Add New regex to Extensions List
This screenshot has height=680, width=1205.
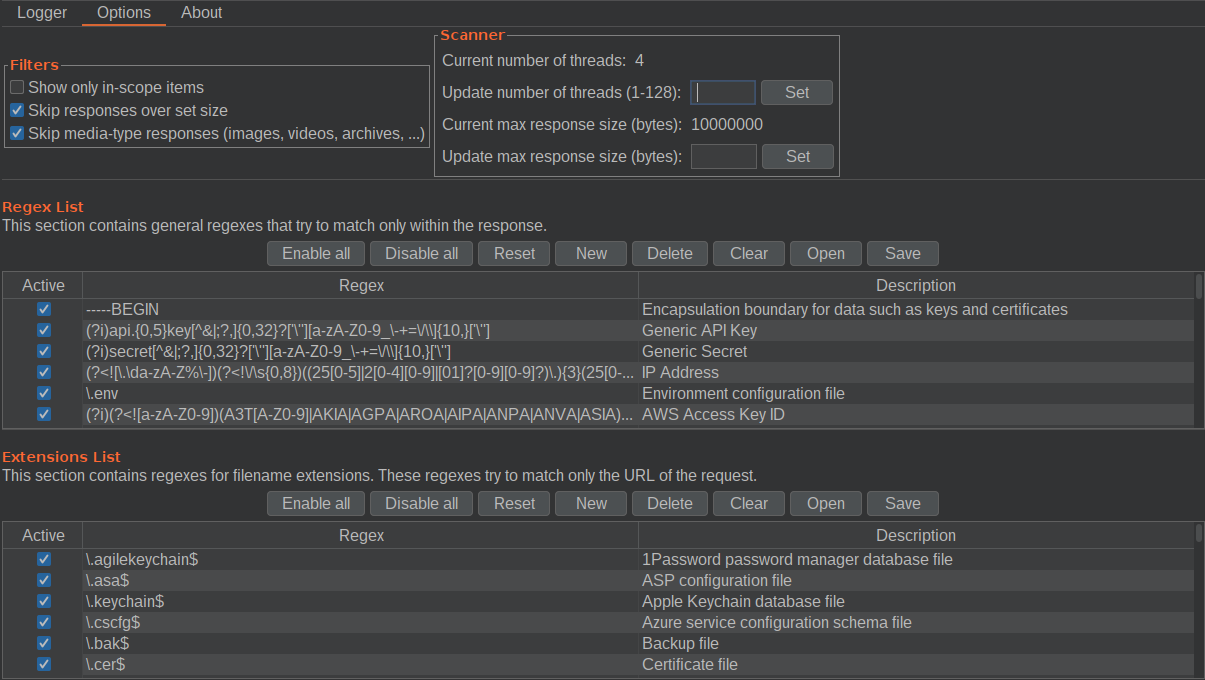click(x=591, y=504)
